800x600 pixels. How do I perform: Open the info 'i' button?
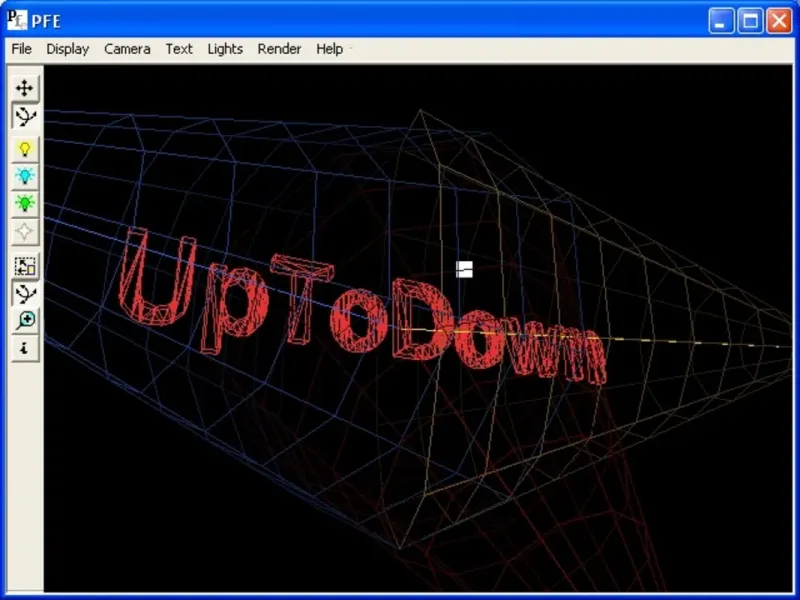(24, 348)
